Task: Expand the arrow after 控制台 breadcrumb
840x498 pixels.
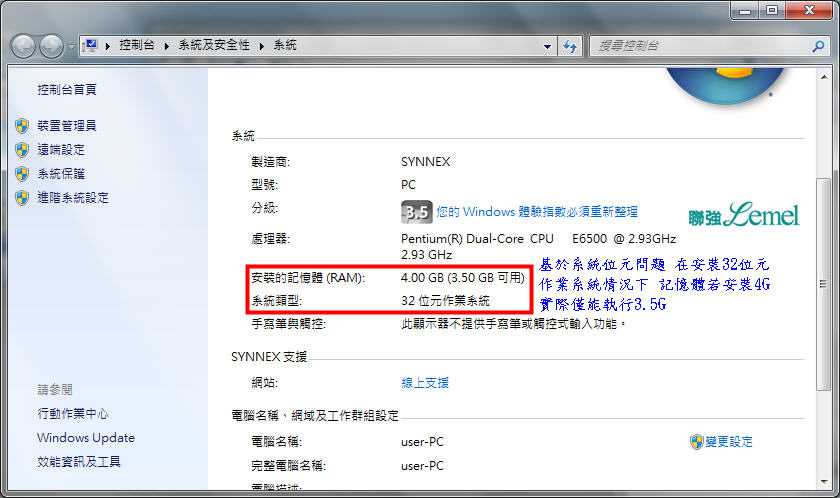Action: (x=168, y=46)
